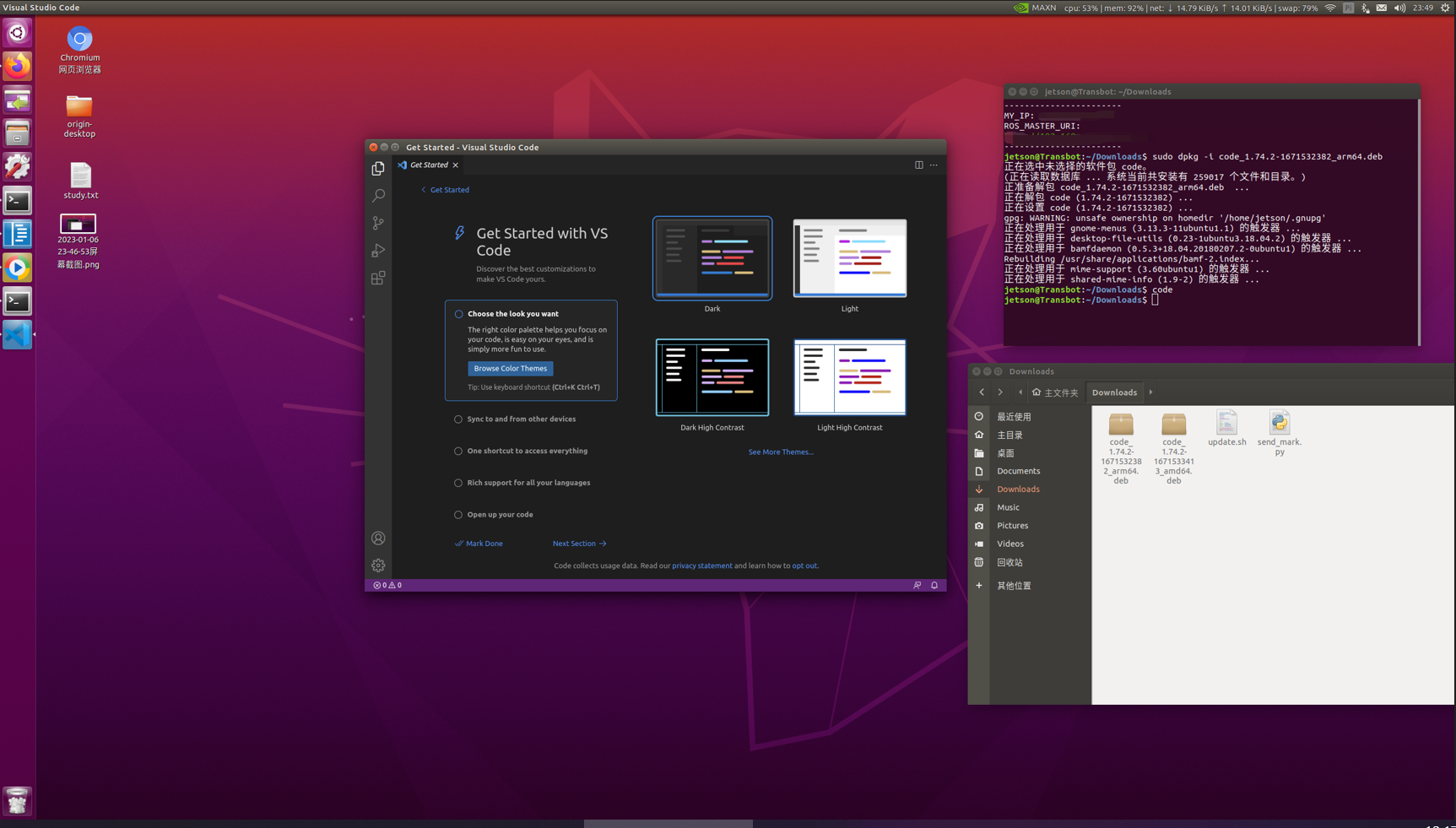Check 'Open up your code'
Image resolution: width=1456 pixels, height=828 pixels.
[458, 514]
